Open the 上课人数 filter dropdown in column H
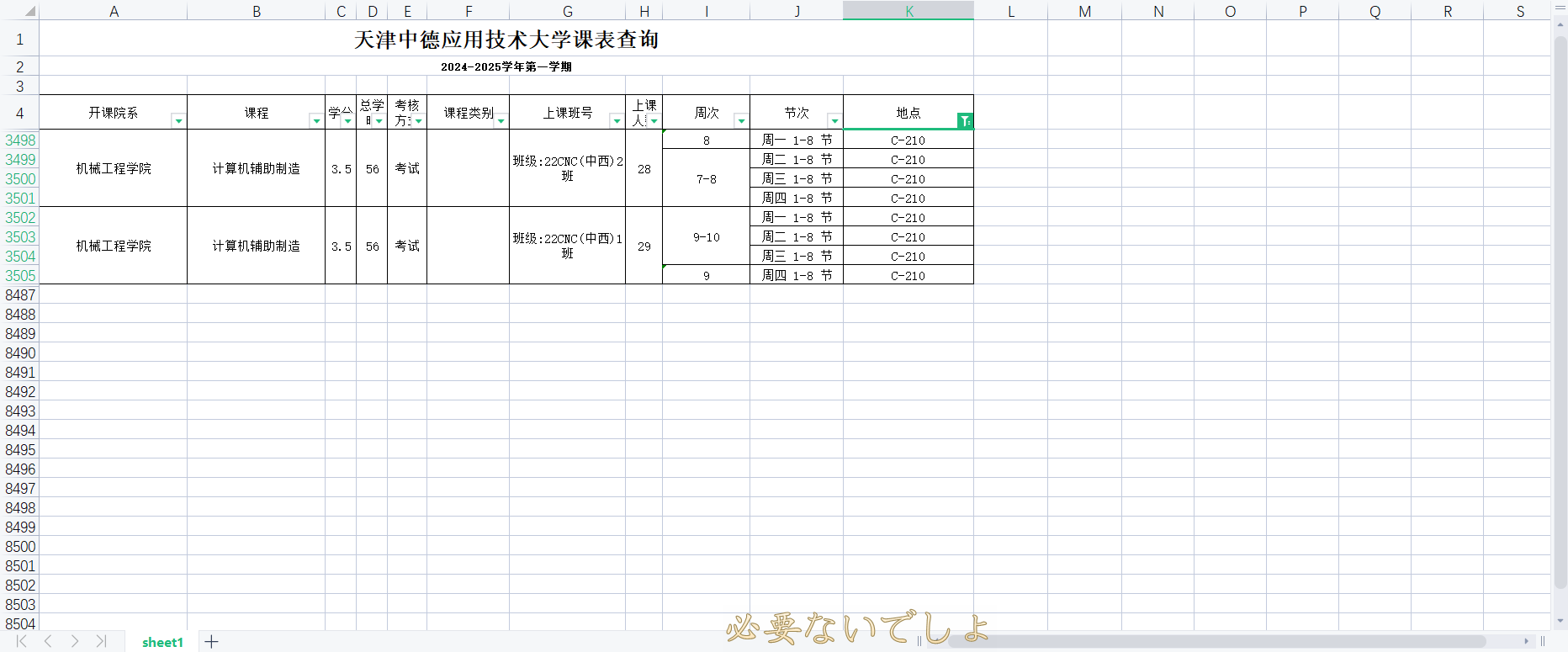 tap(654, 121)
